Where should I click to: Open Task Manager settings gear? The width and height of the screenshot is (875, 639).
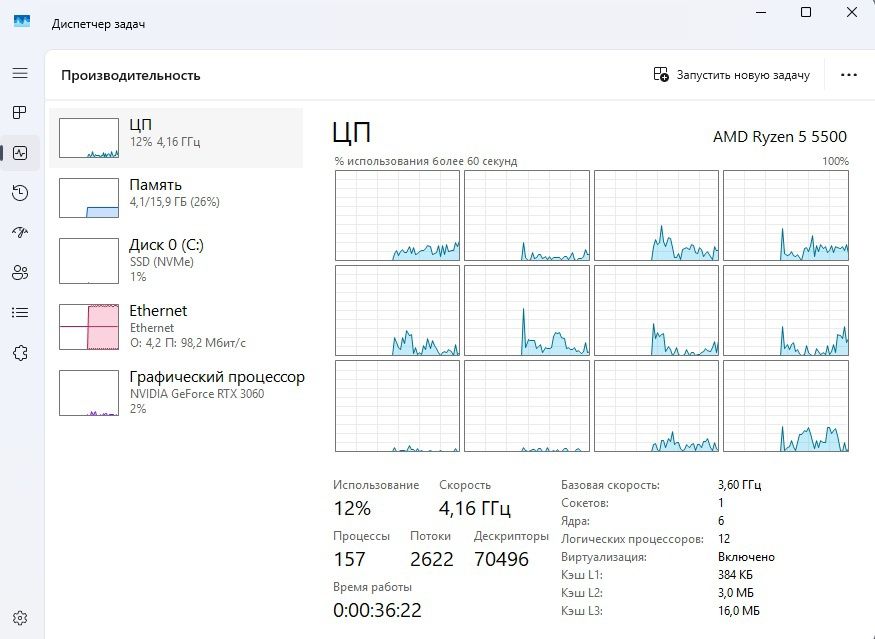point(20,618)
